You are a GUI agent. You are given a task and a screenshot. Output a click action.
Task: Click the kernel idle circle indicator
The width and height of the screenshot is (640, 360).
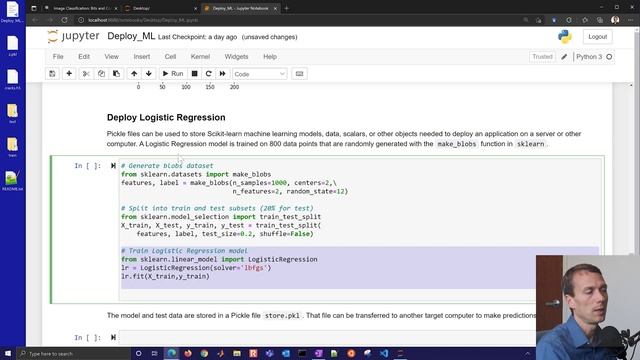(x=609, y=57)
